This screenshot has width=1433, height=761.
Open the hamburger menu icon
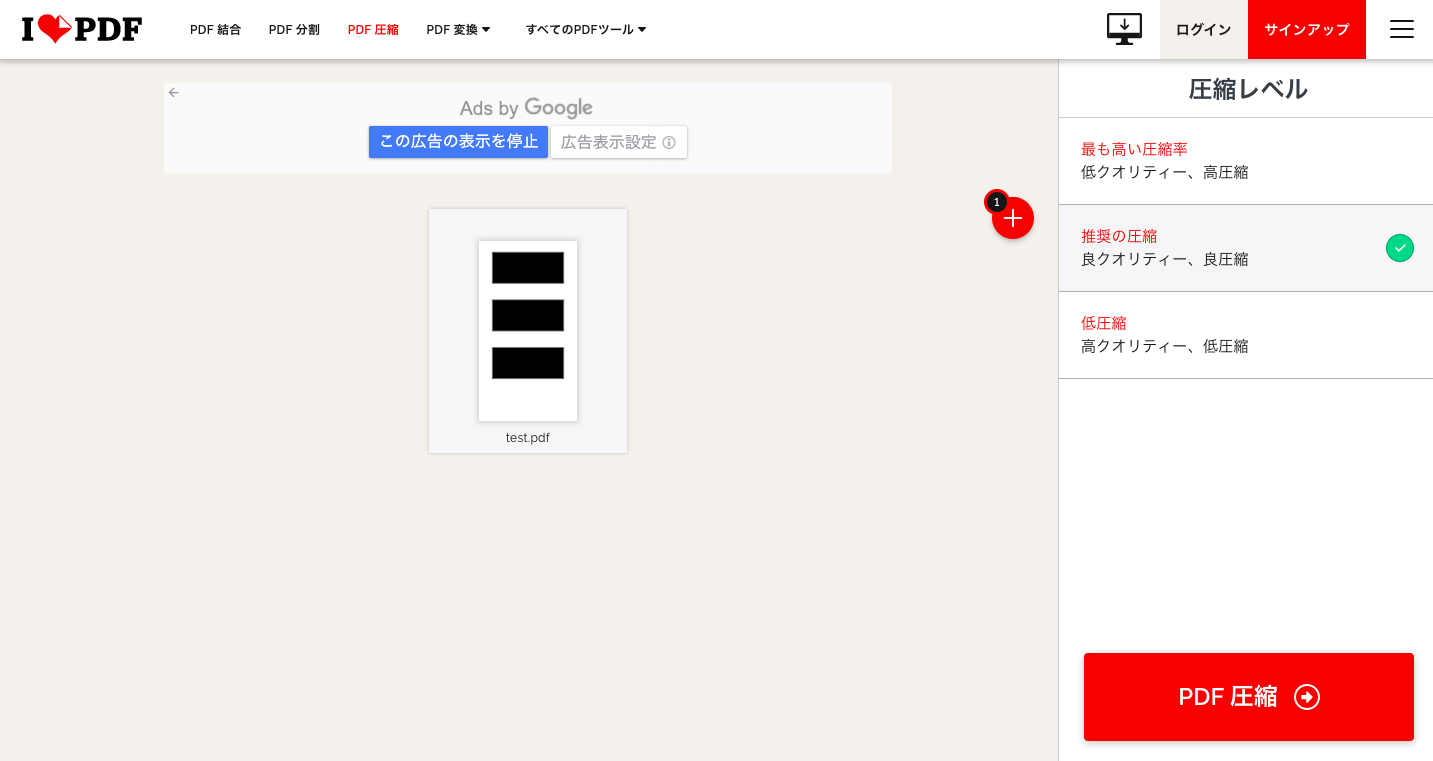pos(1402,29)
